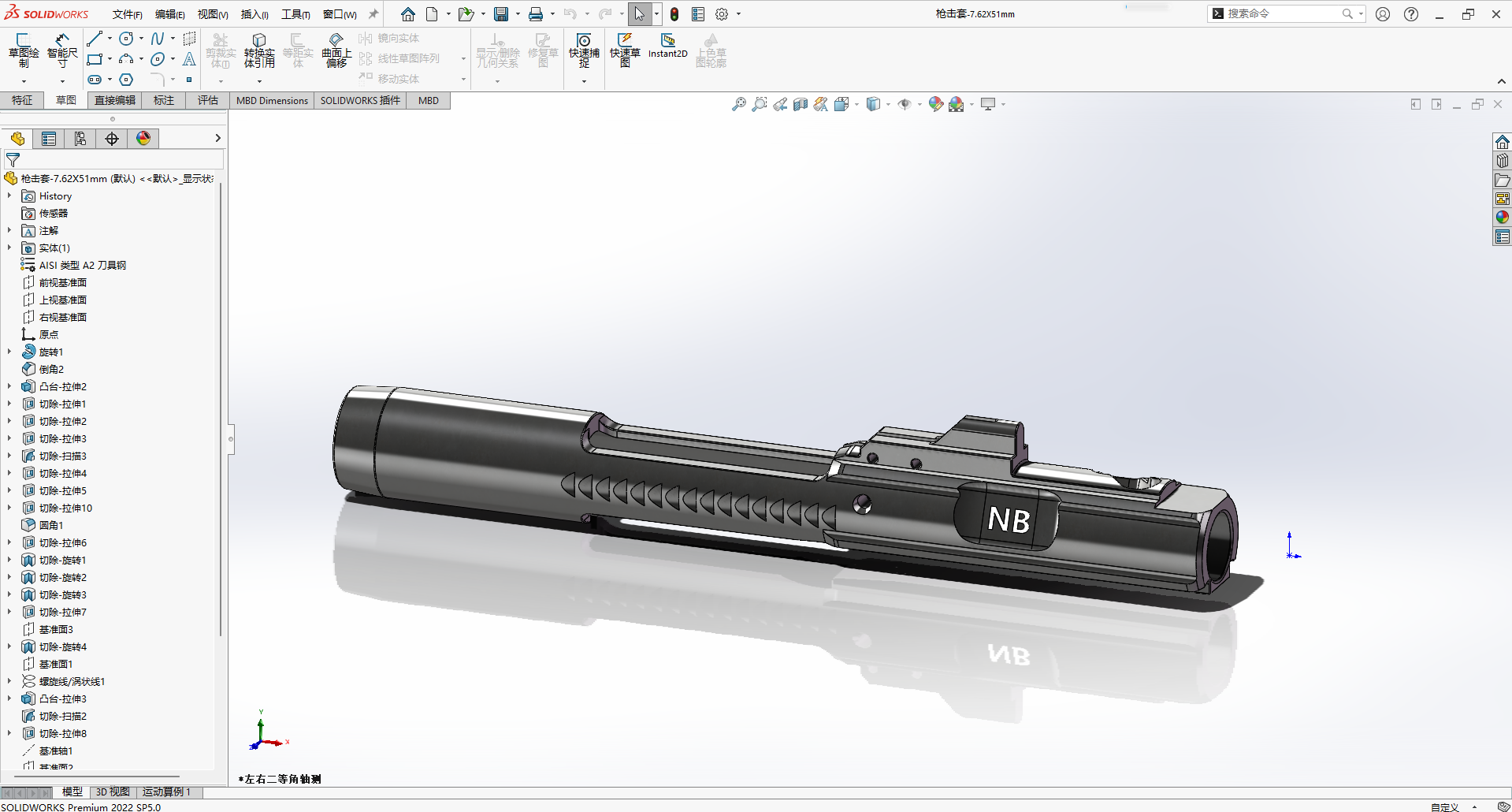The height and width of the screenshot is (812, 1512).
Task: Expand the 旋转1 feature
Action: point(9,352)
